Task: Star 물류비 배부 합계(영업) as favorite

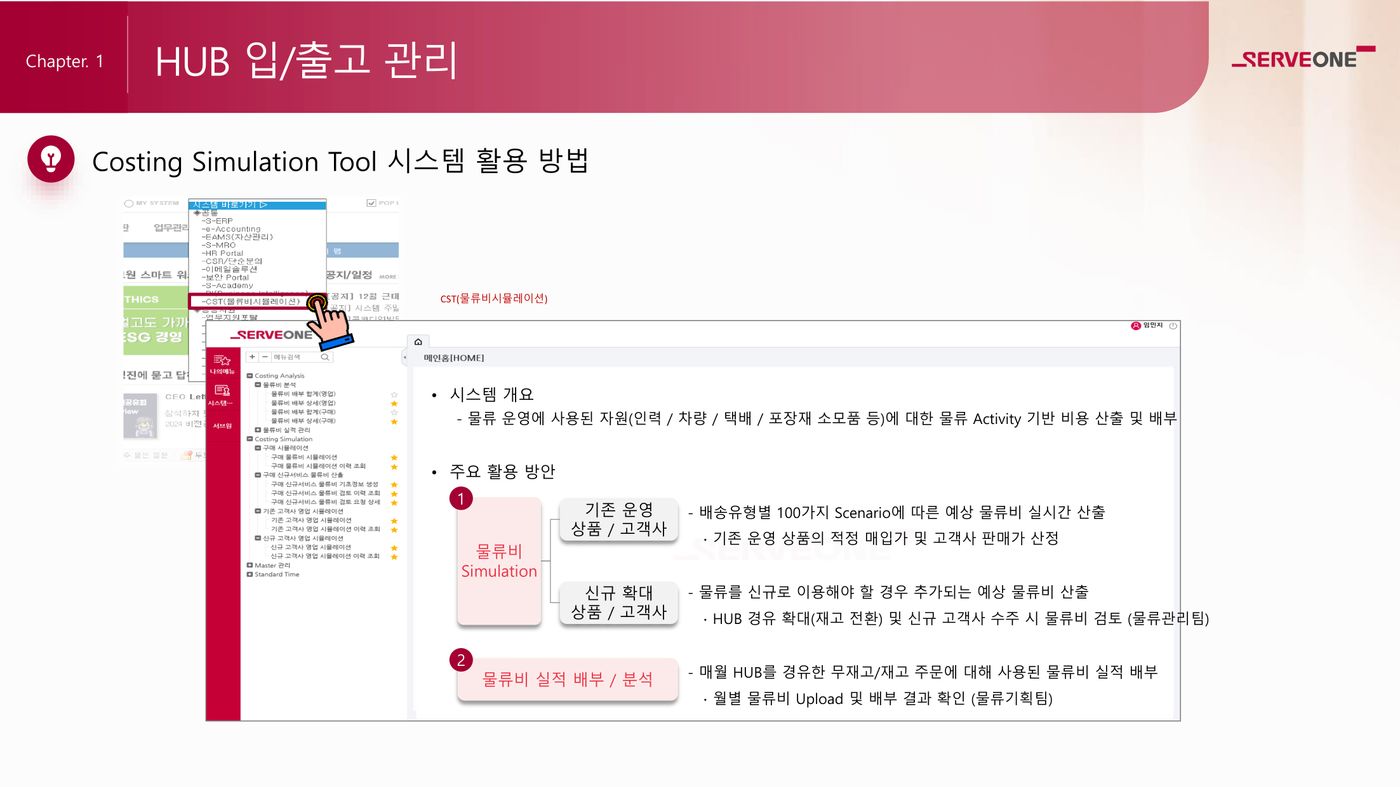Action: point(394,394)
